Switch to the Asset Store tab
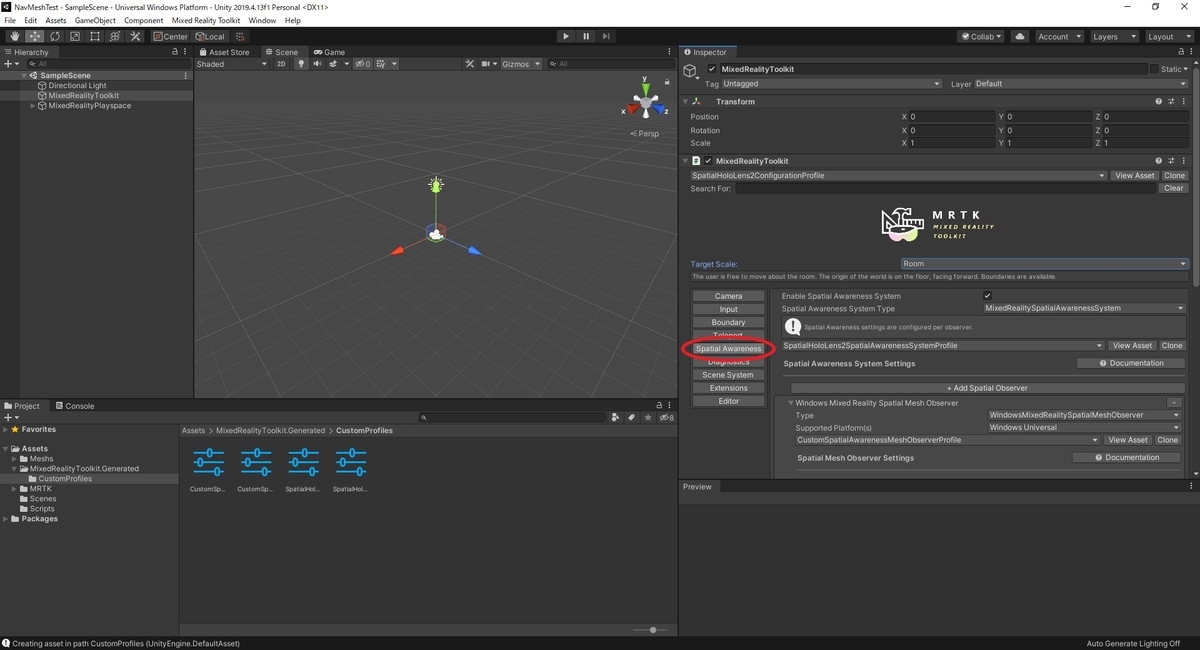 click(x=224, y=52)
